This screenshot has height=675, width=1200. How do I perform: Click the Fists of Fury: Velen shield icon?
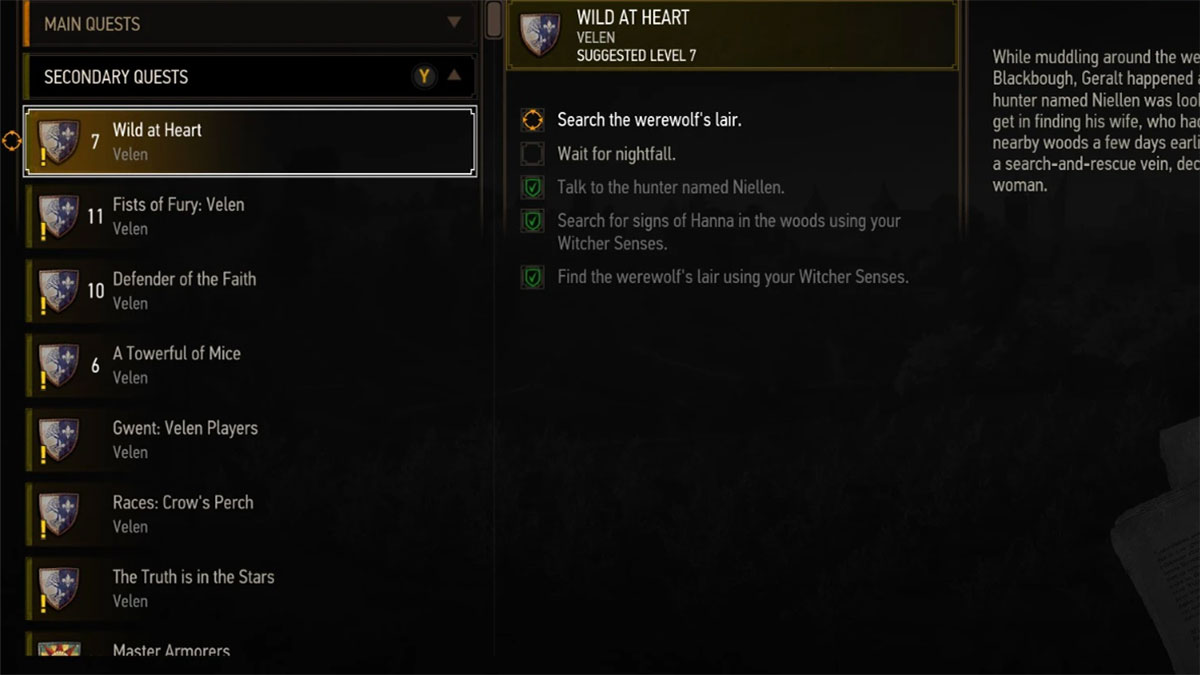(58, 216)
